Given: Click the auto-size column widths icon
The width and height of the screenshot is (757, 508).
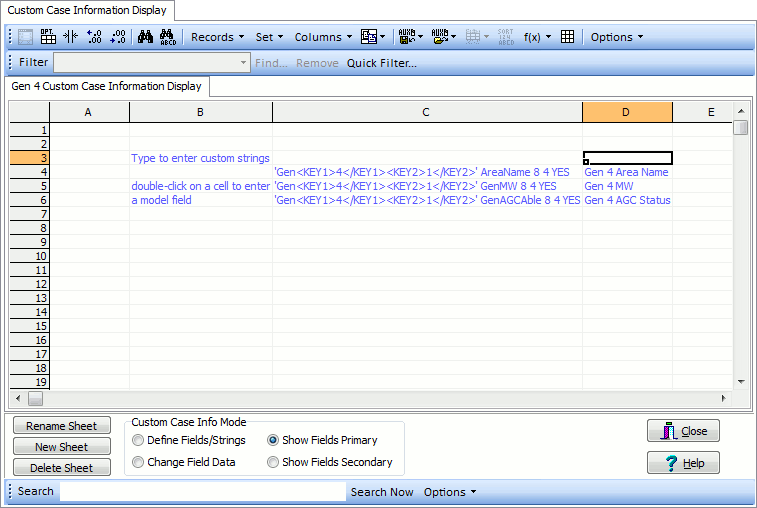Looking at the screenshot, I should pos(70,37).
